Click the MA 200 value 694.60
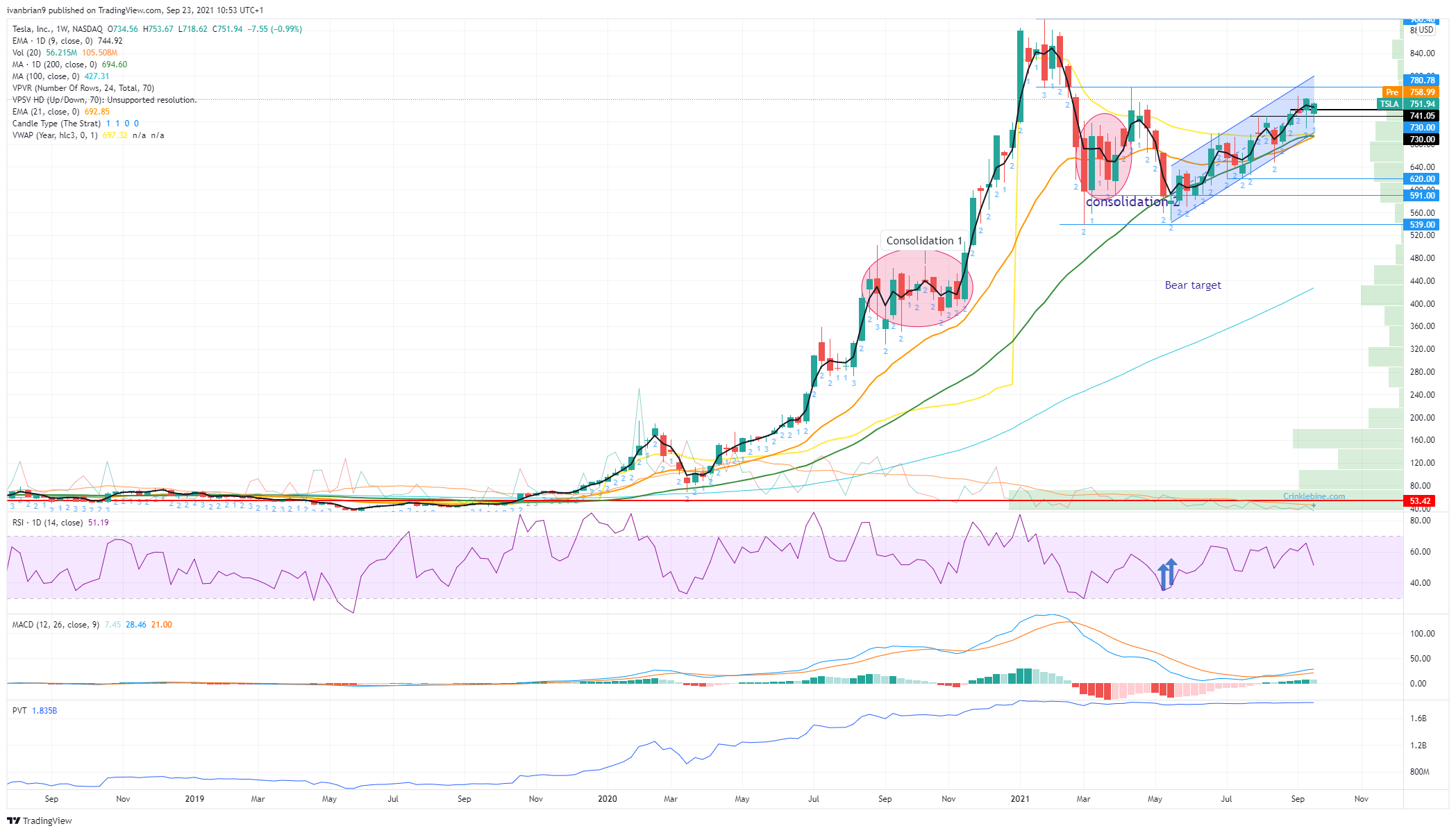The width and height of the screenshot is (1456, 833). coord(115,65)
